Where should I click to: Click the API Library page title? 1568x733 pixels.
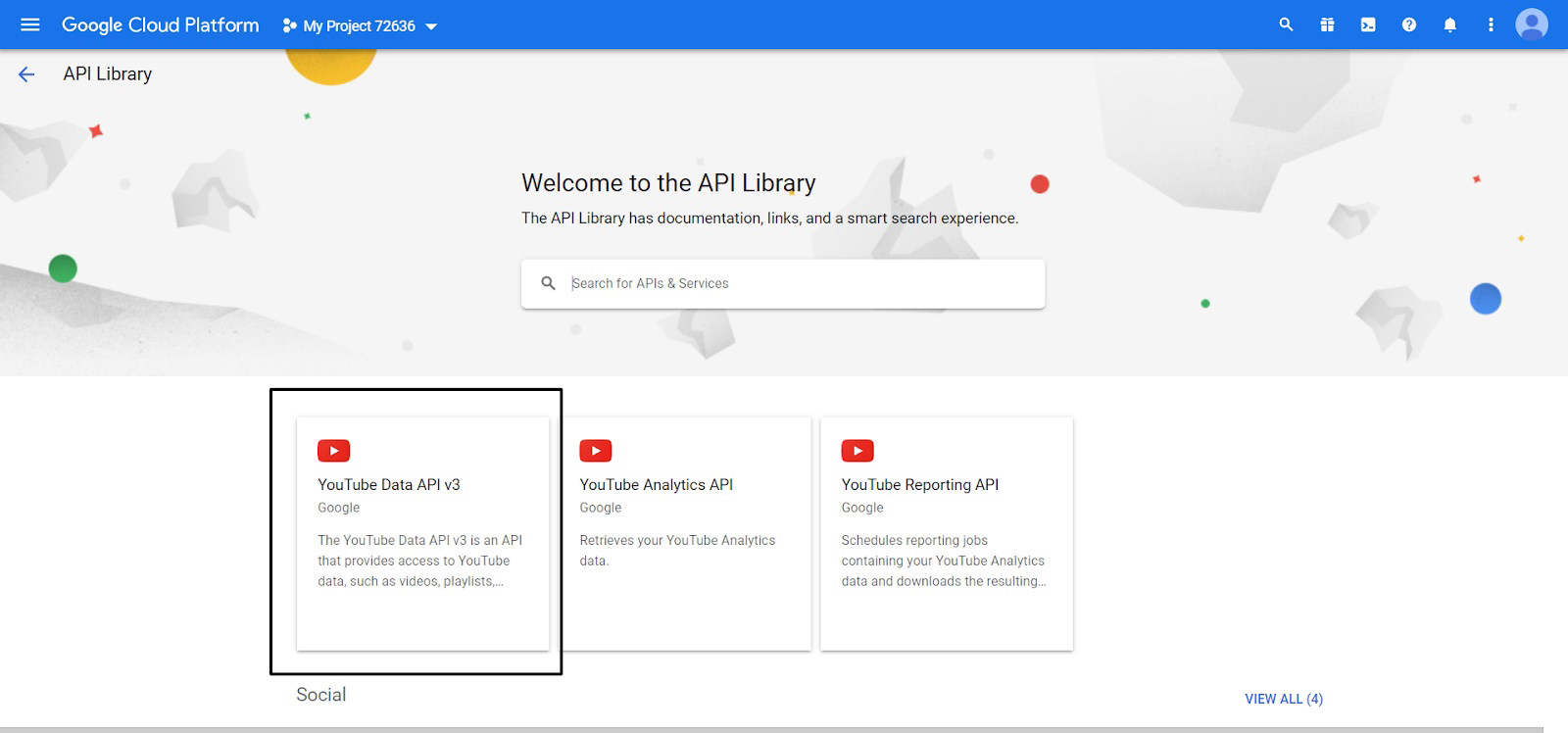(108, 73)
